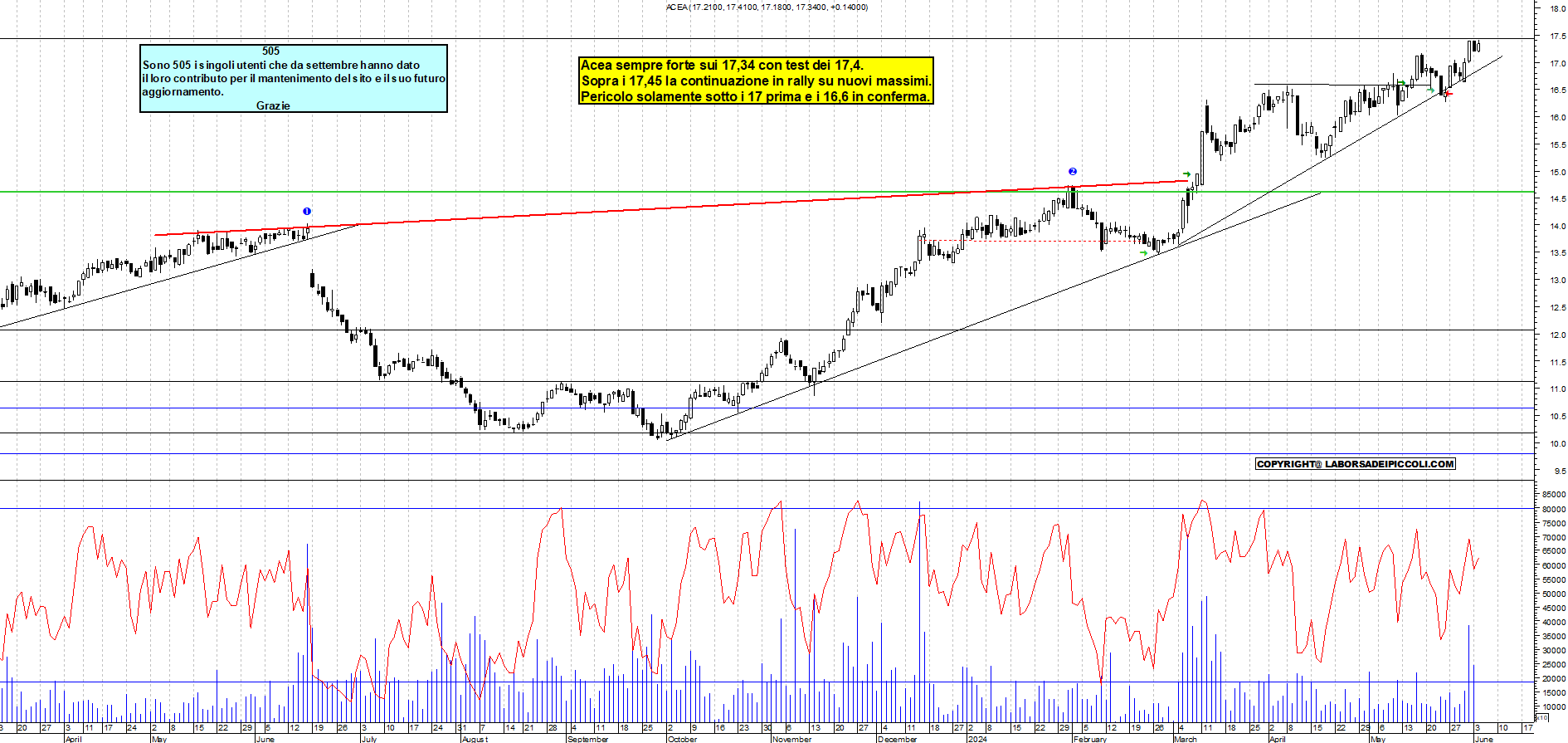1568x743 pixels.
Task: Click the 'December' label on the time axis
Action: point(898,739)
